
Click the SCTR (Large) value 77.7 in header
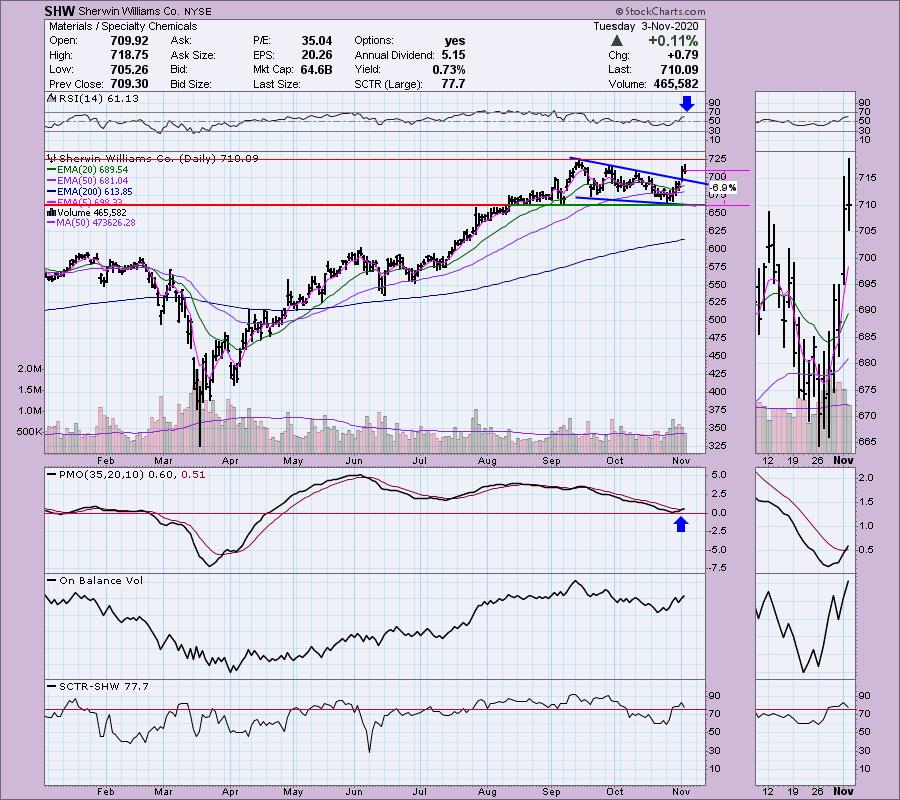(x=453, y=84)
